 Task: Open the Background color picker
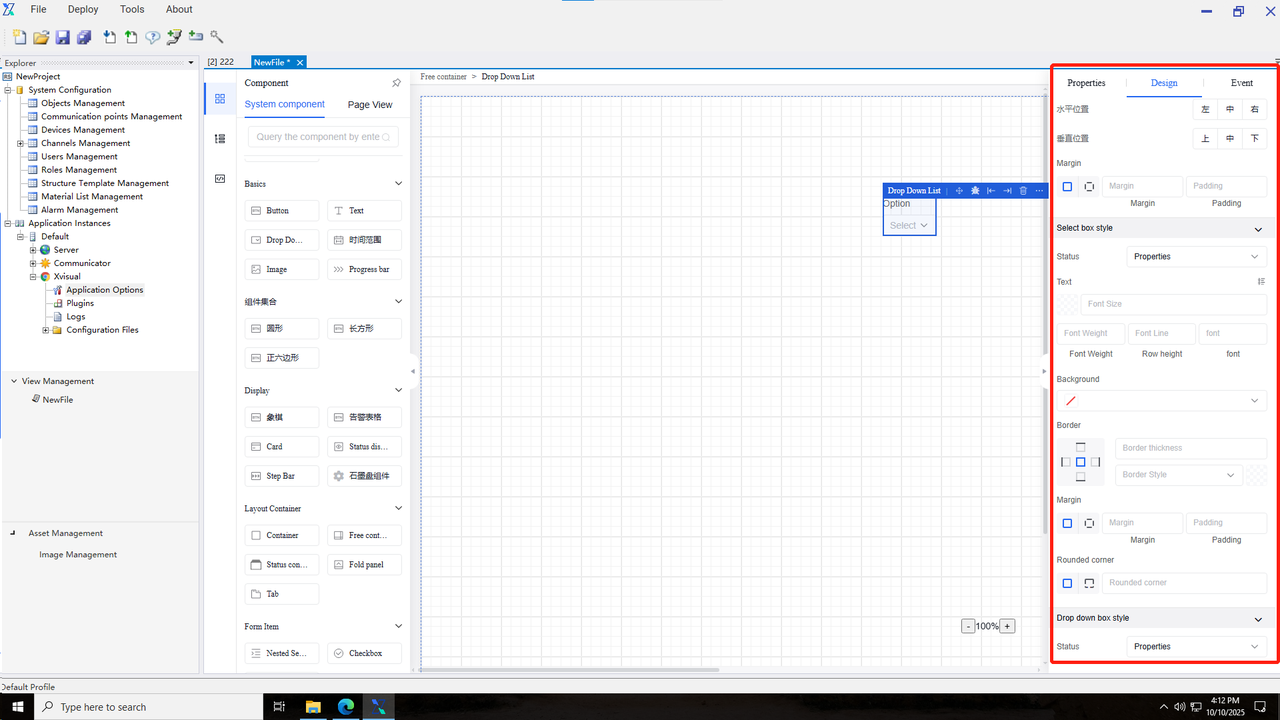[1161, 401]
